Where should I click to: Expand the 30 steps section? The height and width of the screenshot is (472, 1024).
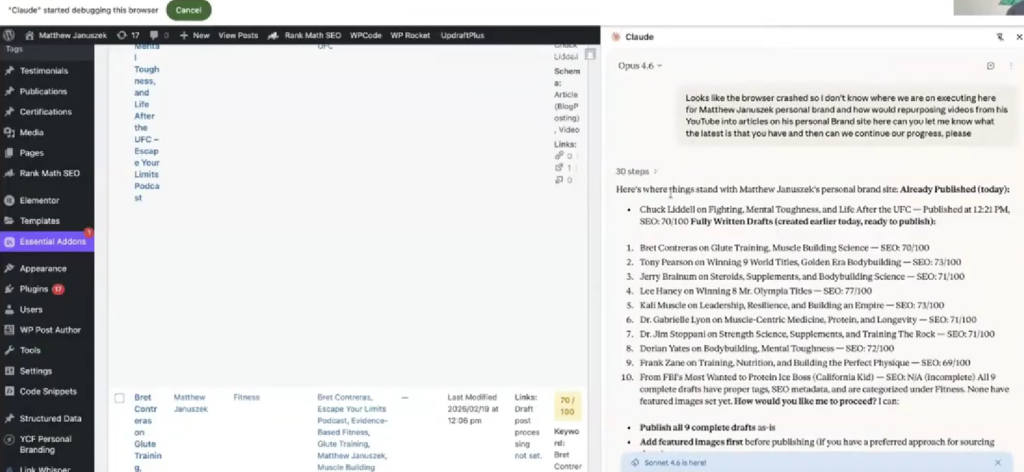point(637,171)
